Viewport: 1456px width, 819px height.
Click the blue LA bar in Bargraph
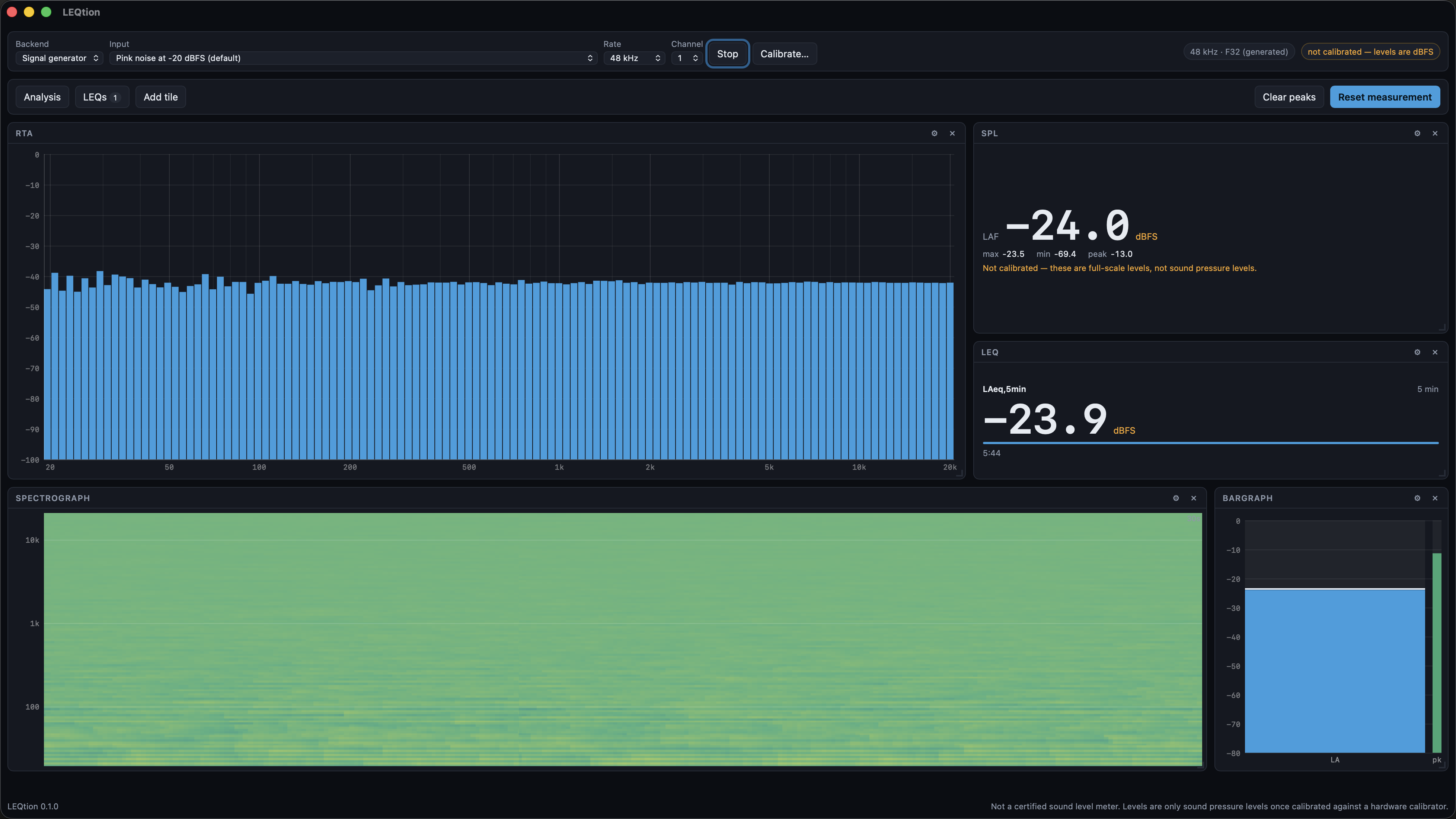pyautogui.click(x=1334, y=670)
